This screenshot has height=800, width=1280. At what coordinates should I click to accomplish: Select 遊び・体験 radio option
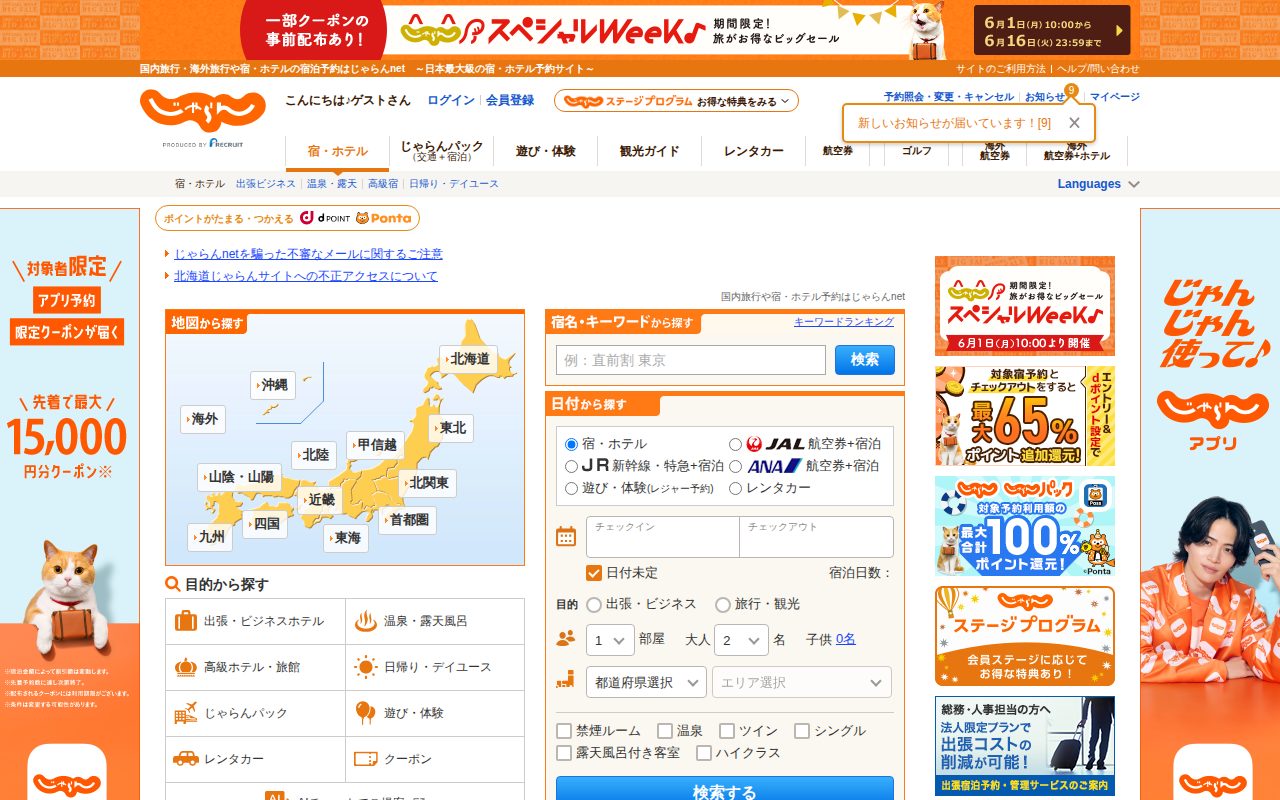572,488
